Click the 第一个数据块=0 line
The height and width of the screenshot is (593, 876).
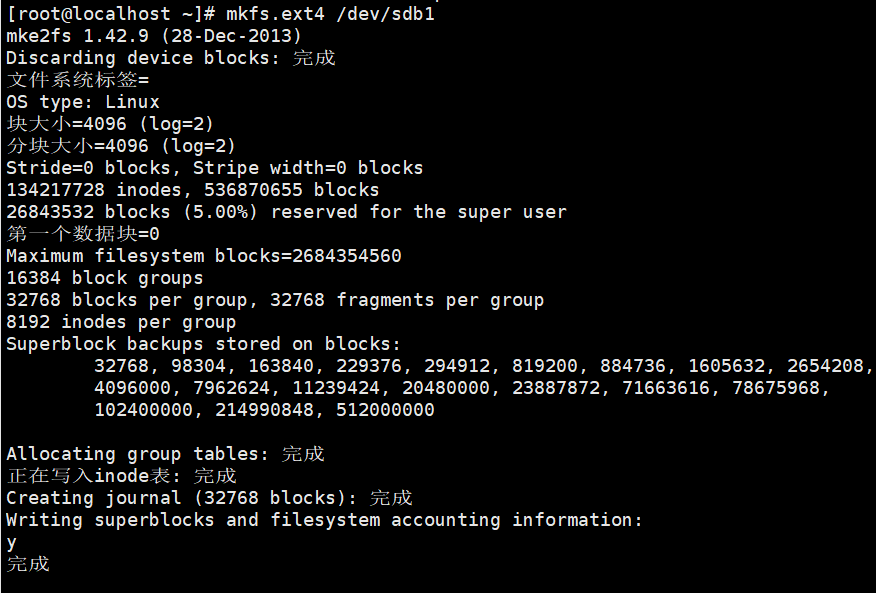coord(83,234)
